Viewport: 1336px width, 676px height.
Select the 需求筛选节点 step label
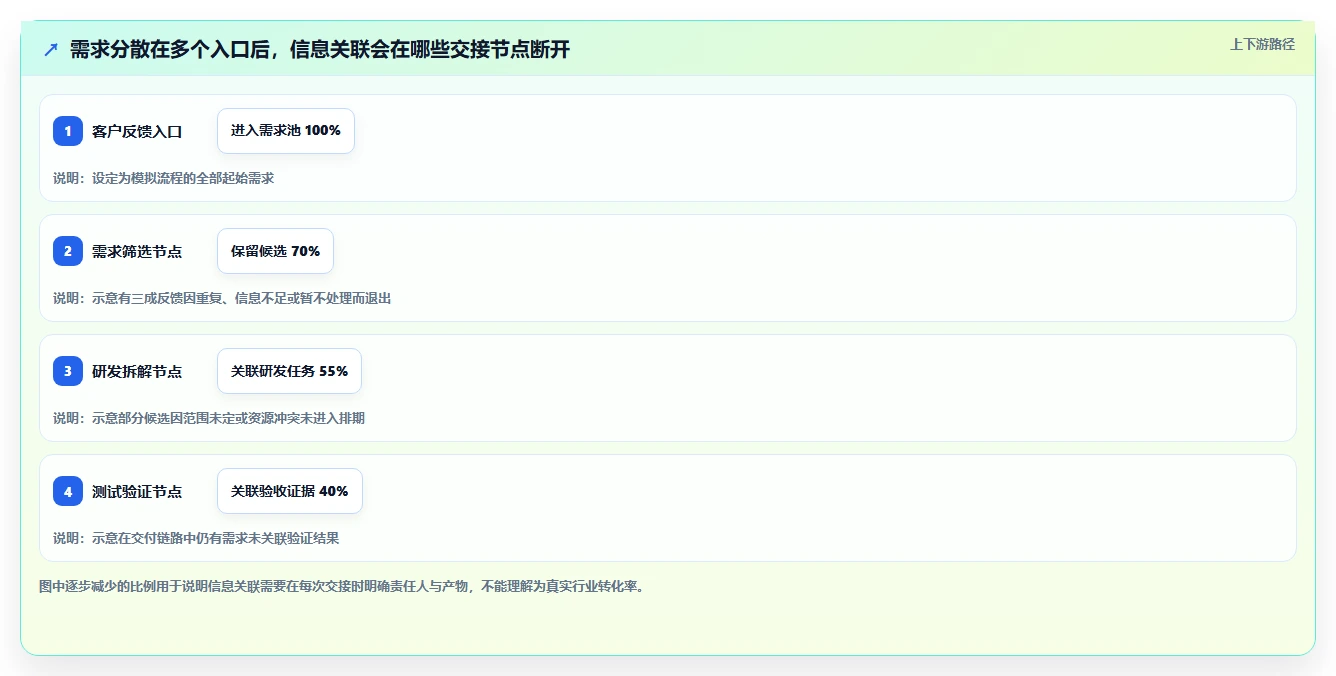pyautogui.click(x=137, y=251)
